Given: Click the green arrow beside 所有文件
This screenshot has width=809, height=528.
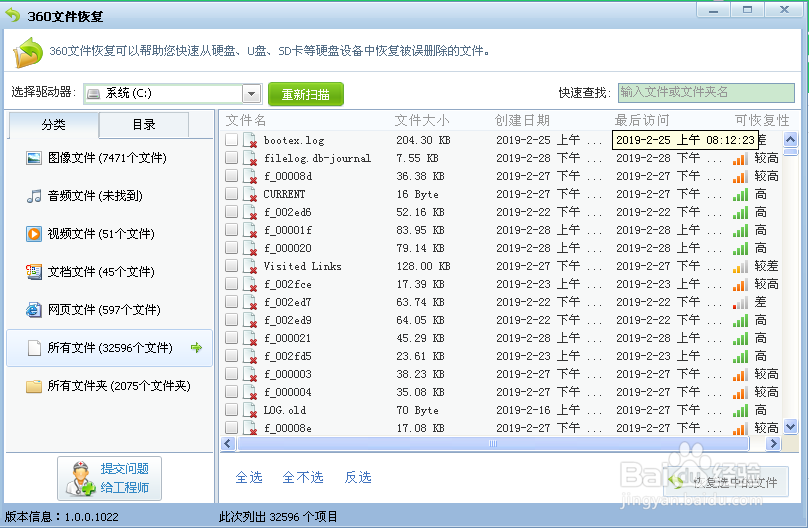Looking at the screenshot, I should [196, 347].
